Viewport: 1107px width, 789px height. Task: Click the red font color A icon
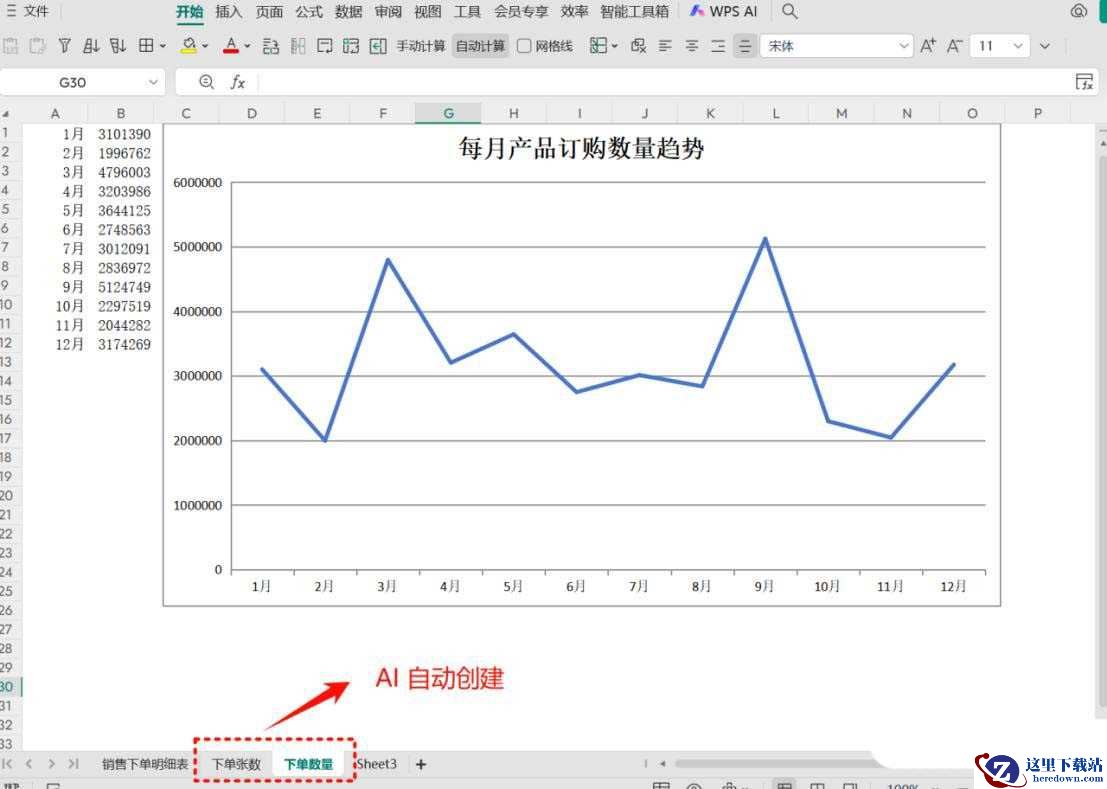point(231,46)
